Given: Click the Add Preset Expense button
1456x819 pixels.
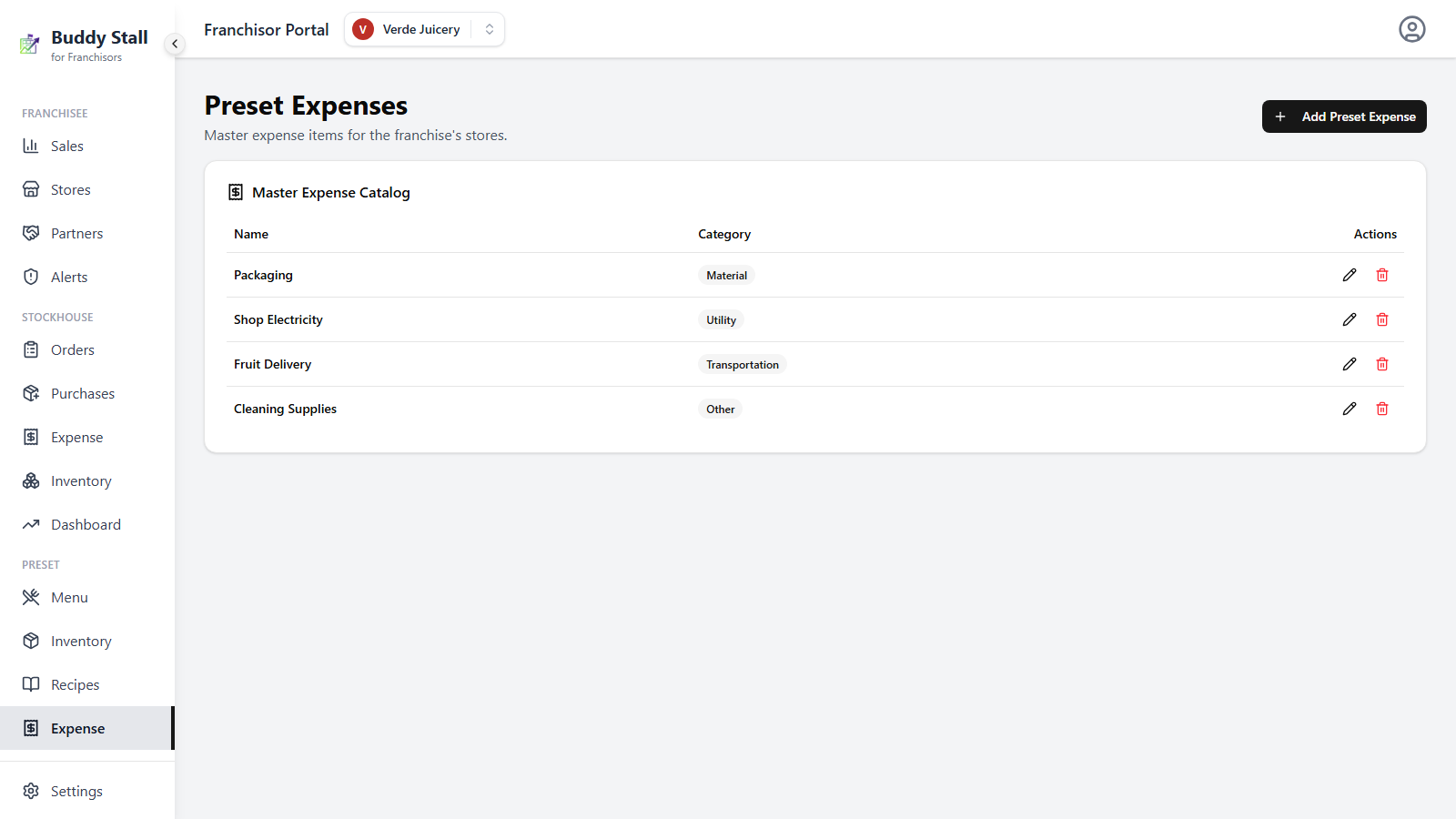Looking at the screenshot, I should click(1344, 116).
